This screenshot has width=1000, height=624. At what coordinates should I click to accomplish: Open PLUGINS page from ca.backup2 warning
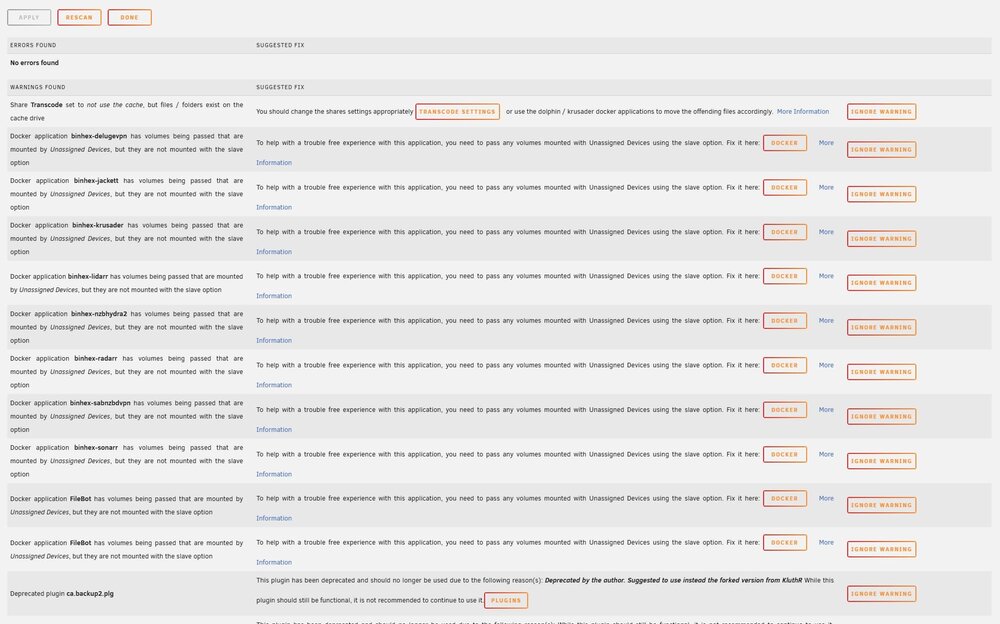[506, 600]
